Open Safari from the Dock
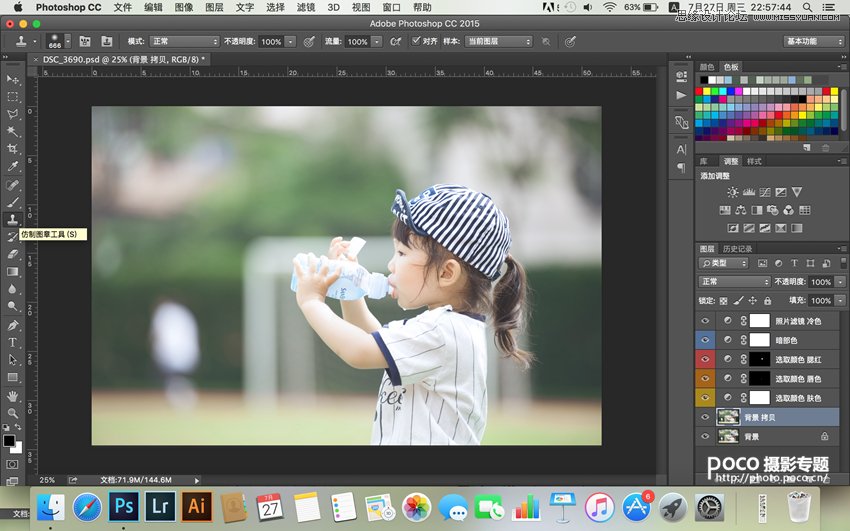 coord(87,508)
